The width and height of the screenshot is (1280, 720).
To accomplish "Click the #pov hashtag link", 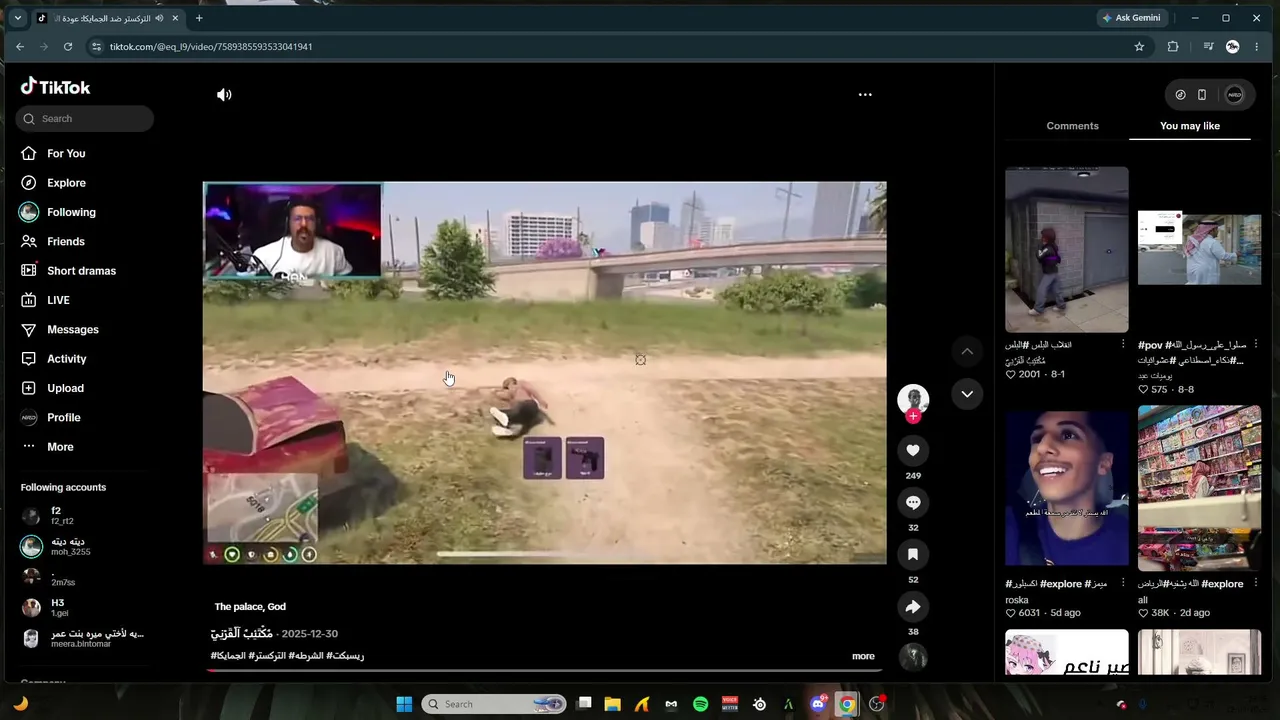I will point(1150,345).
